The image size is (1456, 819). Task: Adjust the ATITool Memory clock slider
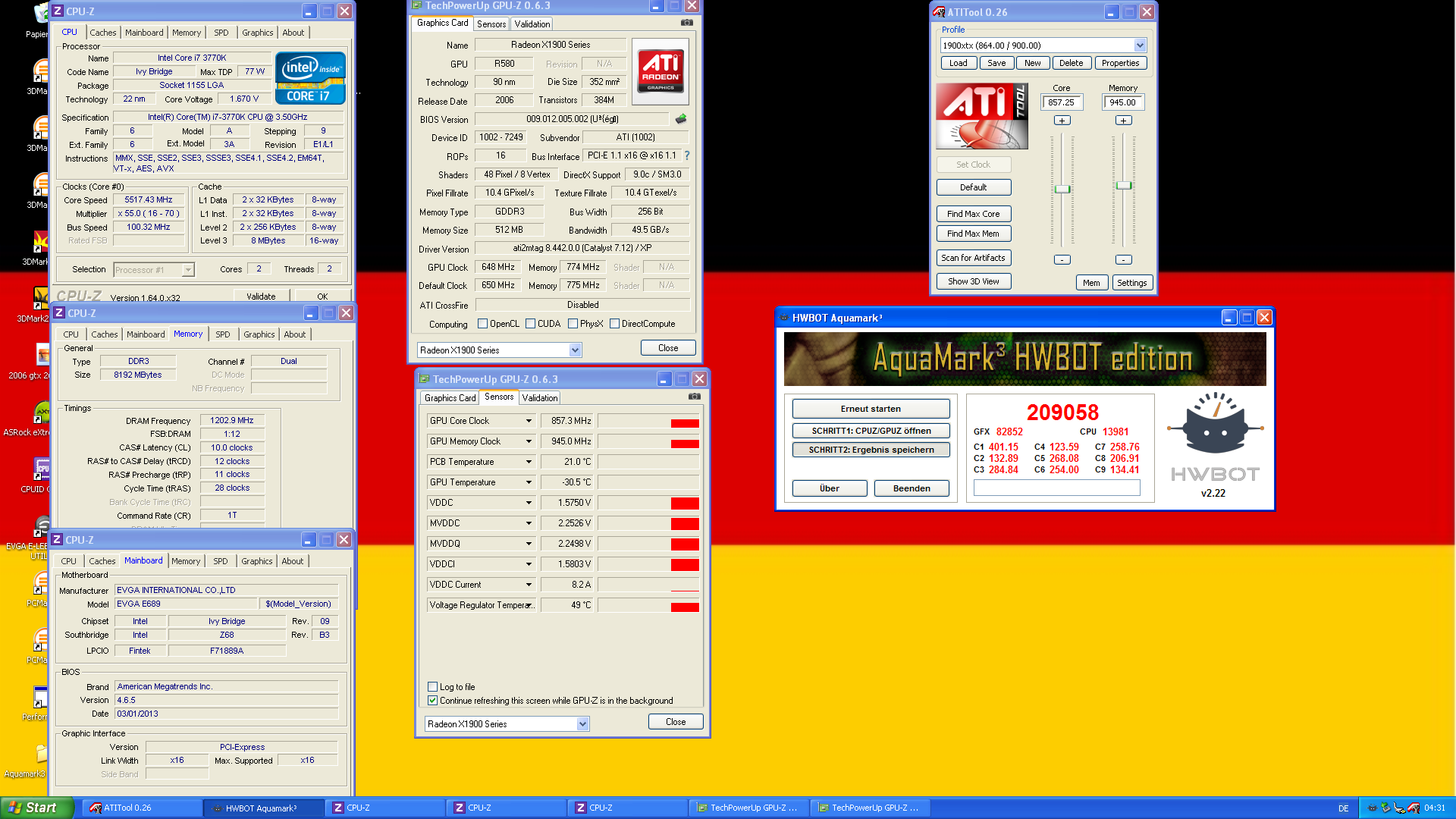pos(1124,186)
